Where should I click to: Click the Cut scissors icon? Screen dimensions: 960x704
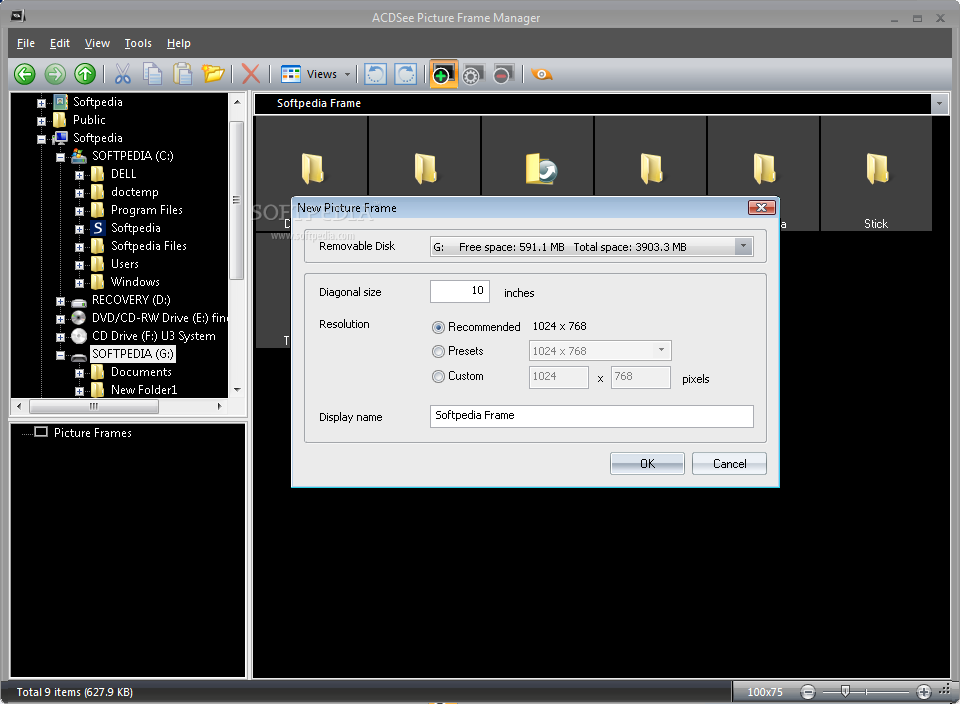[122, 75]
